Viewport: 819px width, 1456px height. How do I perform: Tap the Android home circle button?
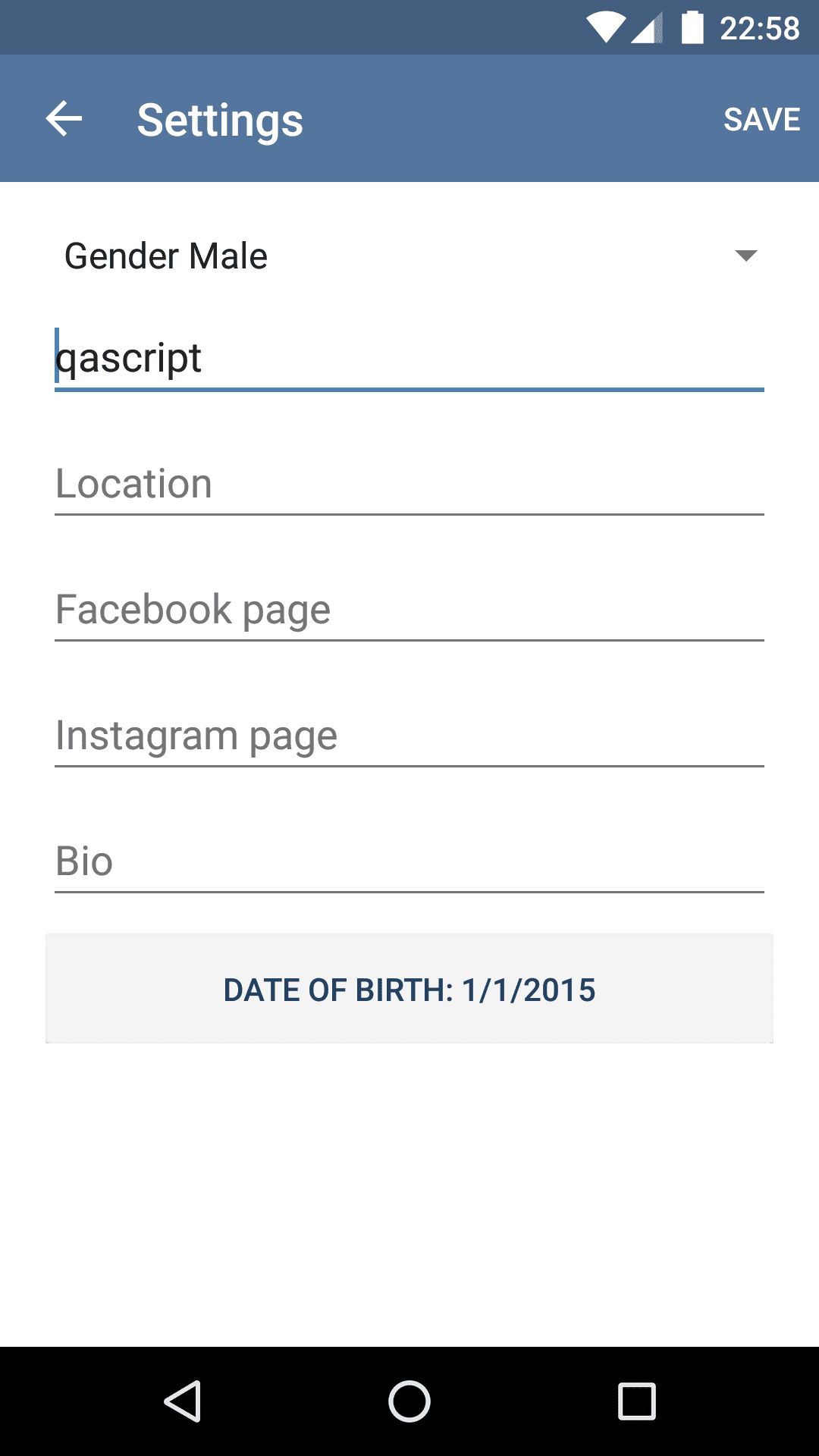409,1401
